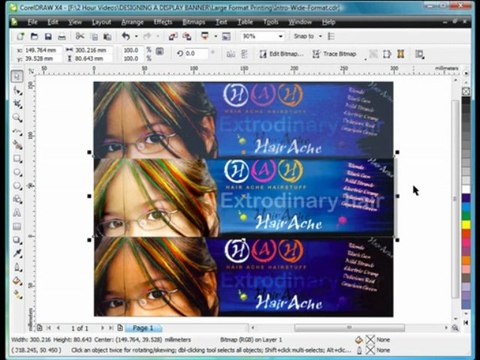Open the Window menu

[300, 22]
